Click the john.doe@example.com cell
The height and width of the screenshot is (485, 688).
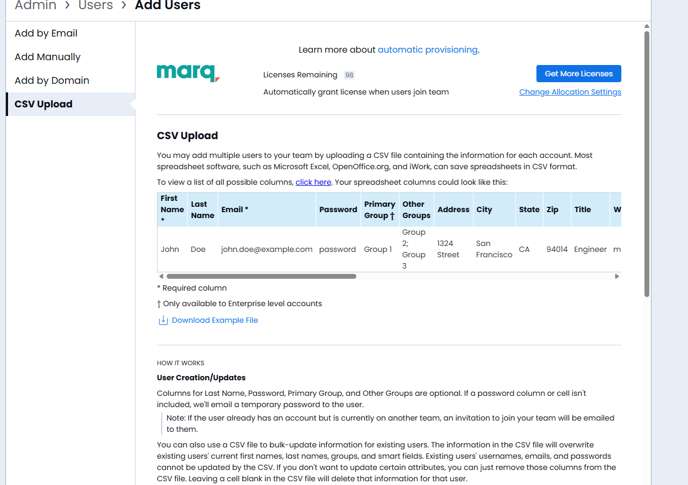(x=267, y=249)
